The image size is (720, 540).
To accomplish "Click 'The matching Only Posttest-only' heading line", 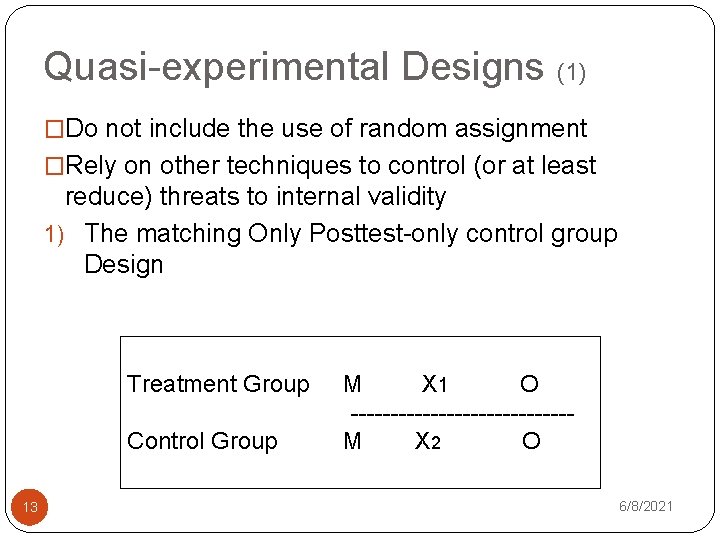I will tap(351, 234).
